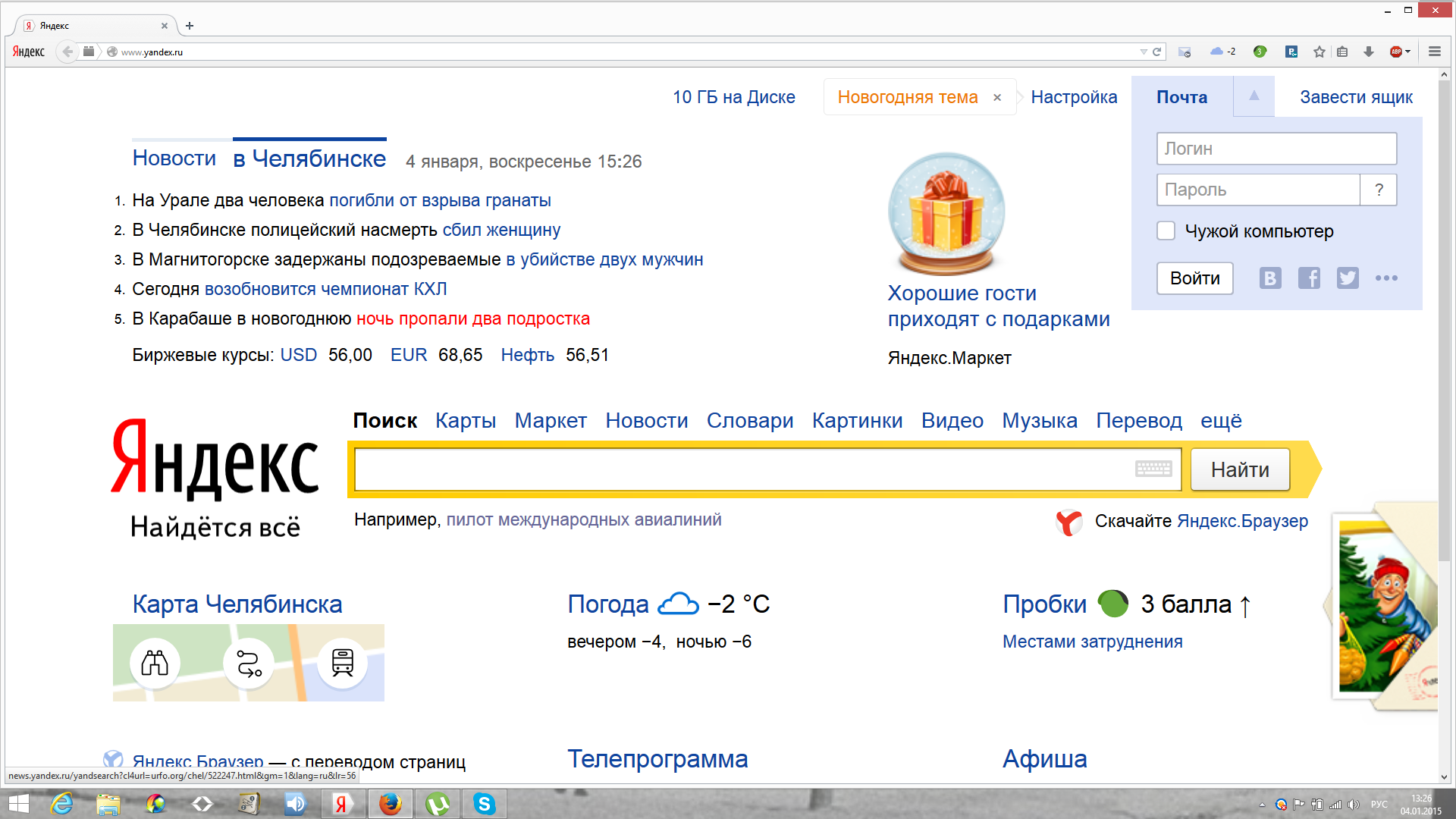1456x819 pixels.
Task: Toggle the Чужой компьютер checkbox
Action: [x=1166, y=231]
